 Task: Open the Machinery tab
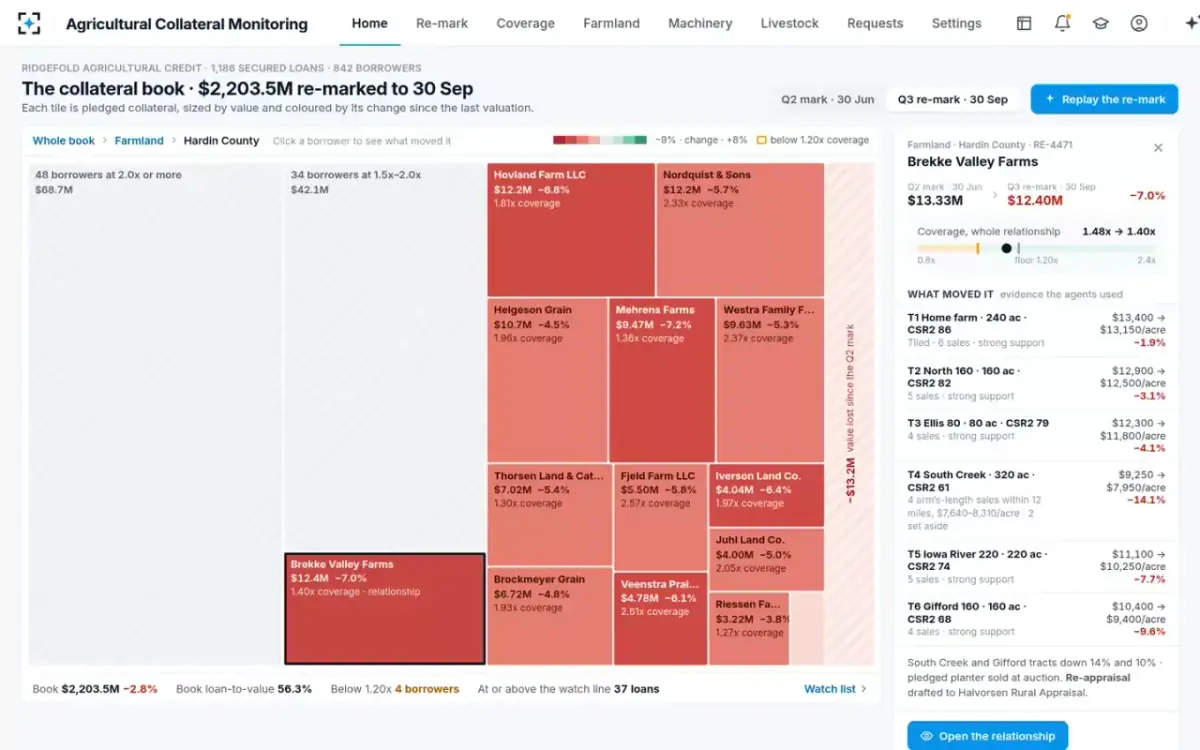[x=700, y=23]
